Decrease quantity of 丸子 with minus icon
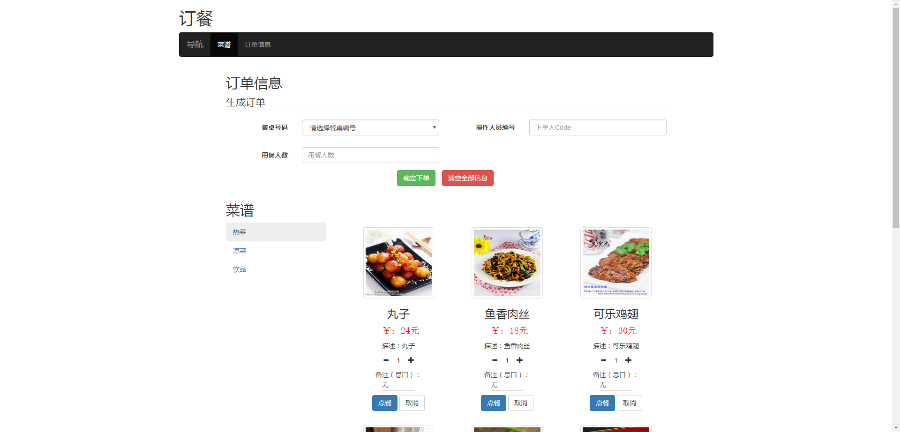 coord(386,360)
